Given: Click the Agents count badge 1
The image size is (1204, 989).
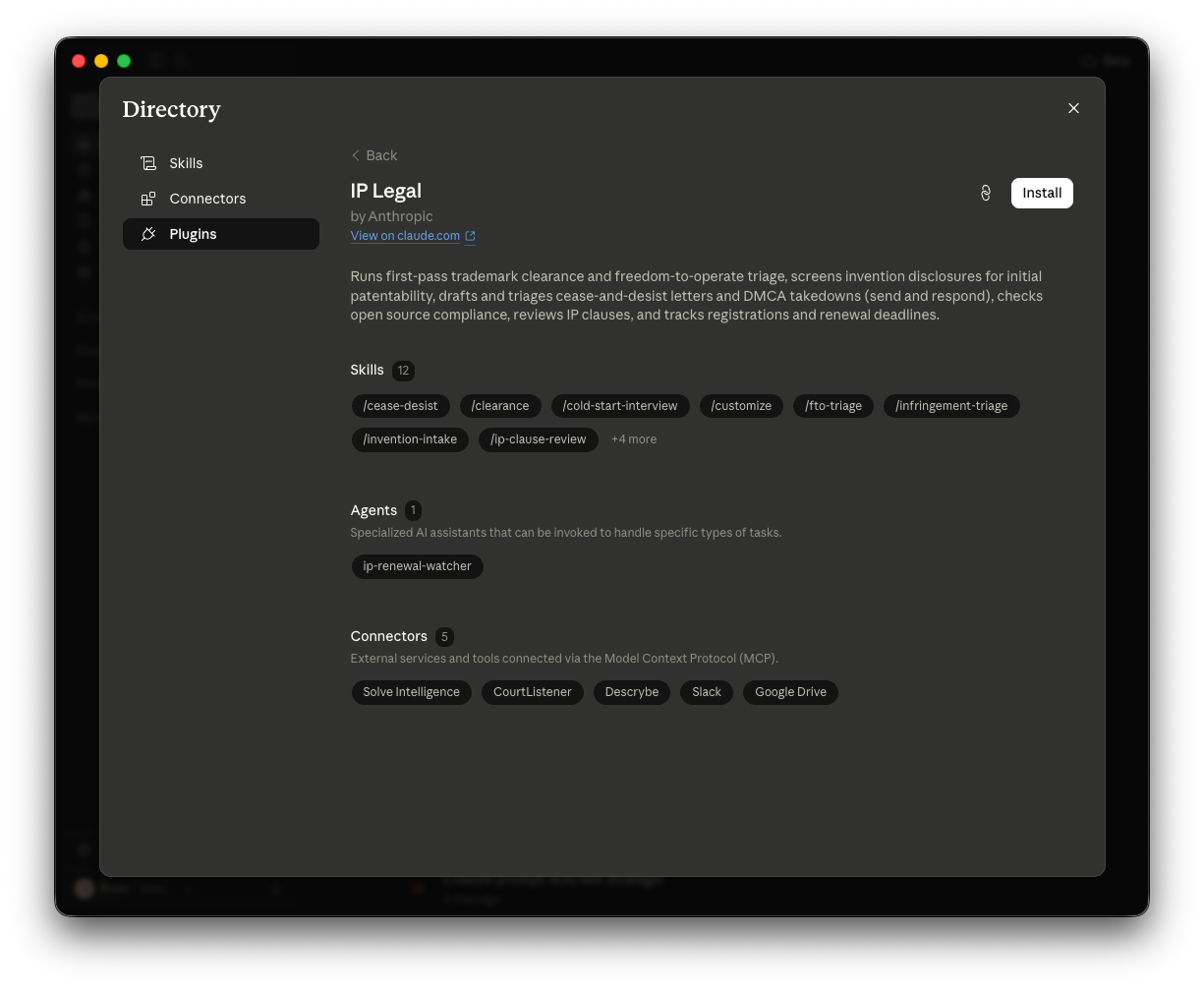Looking at the screenshot, I should click(413, 510).
